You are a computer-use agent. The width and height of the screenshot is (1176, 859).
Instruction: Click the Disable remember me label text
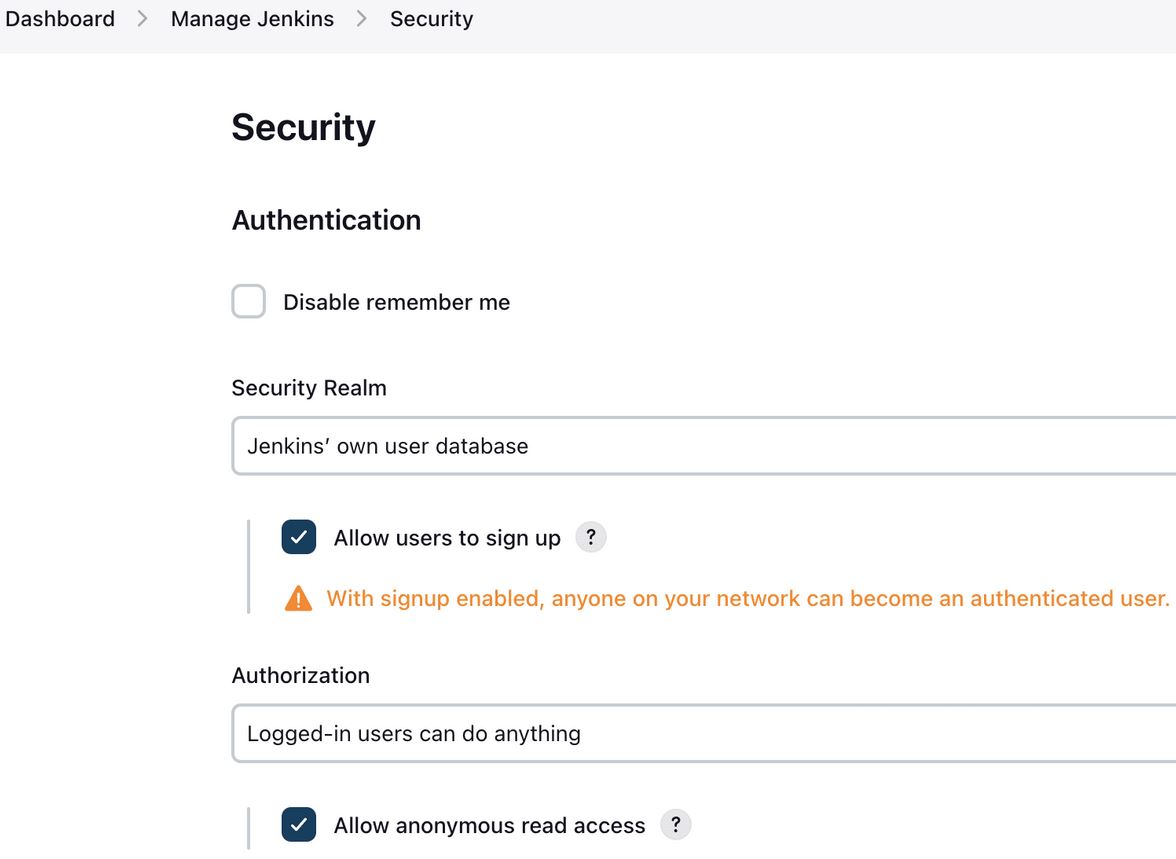(396, 302)
